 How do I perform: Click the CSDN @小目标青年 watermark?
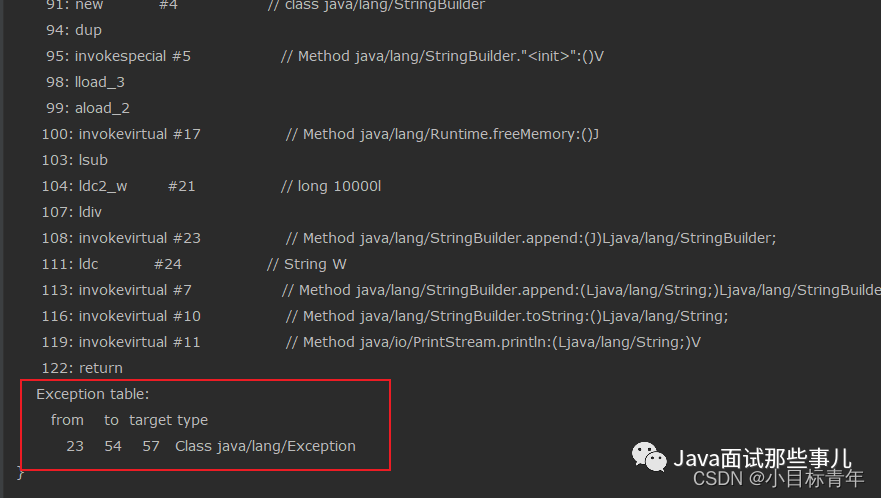[x=778, y=479]
